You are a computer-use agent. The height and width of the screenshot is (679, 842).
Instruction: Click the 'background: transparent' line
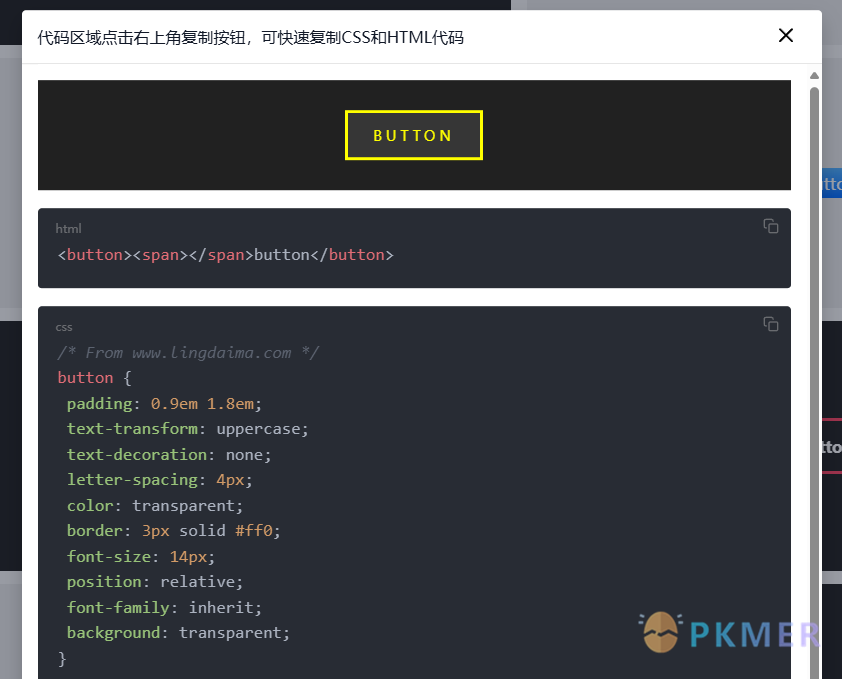178,633
